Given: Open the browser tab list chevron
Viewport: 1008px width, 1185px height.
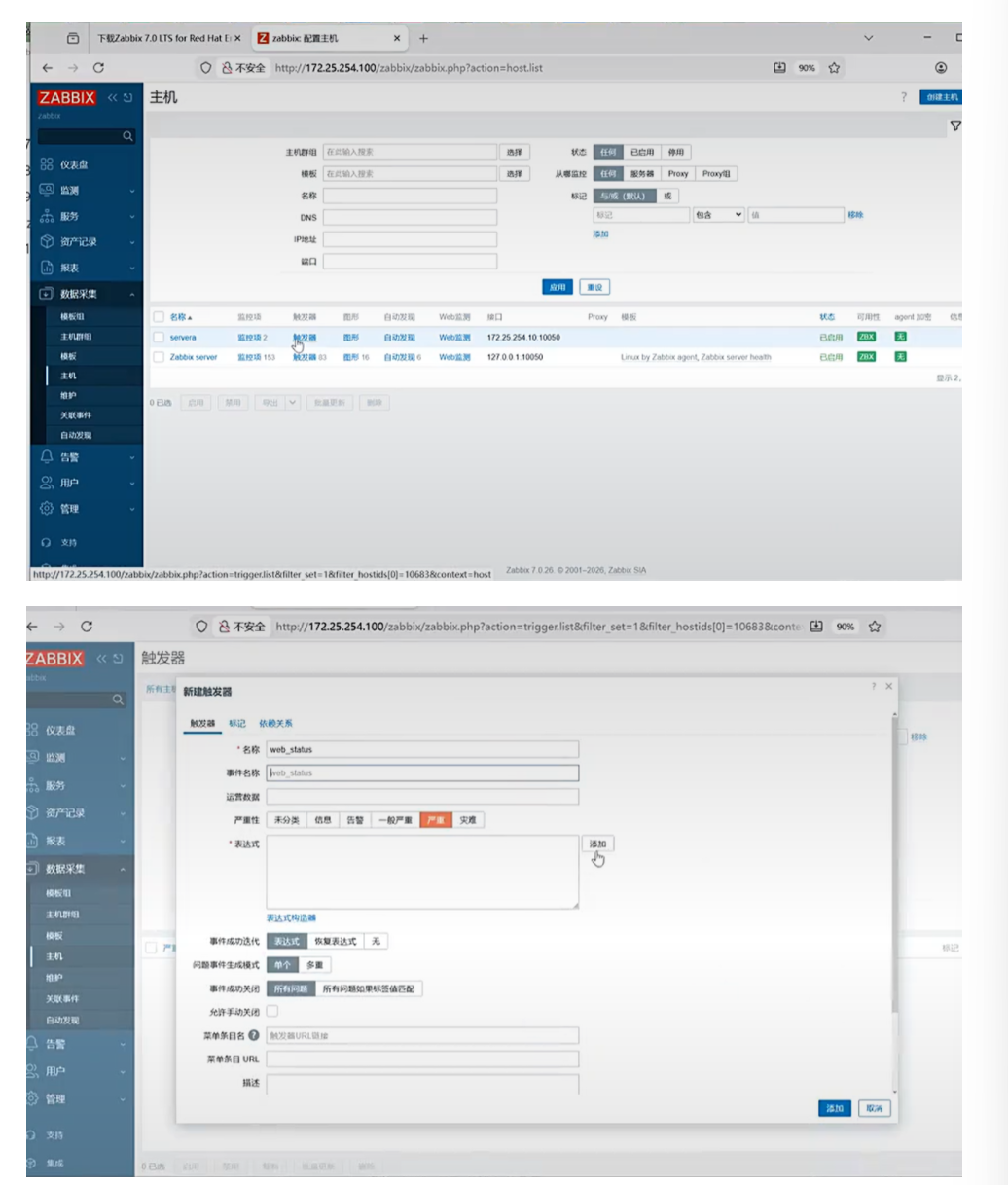Looking at the screenshot, I should [869, 38].
